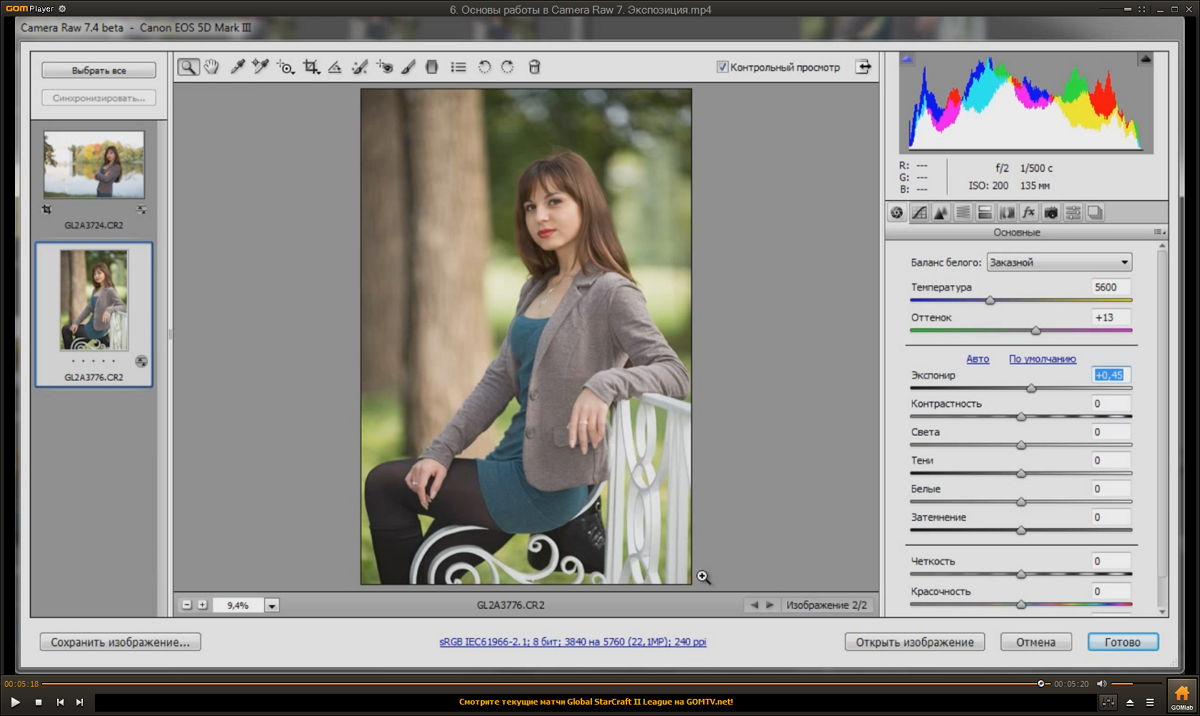Click the Температура slider handle
The height and width of the screenshot is (716, 1200).
coord(990,300)
